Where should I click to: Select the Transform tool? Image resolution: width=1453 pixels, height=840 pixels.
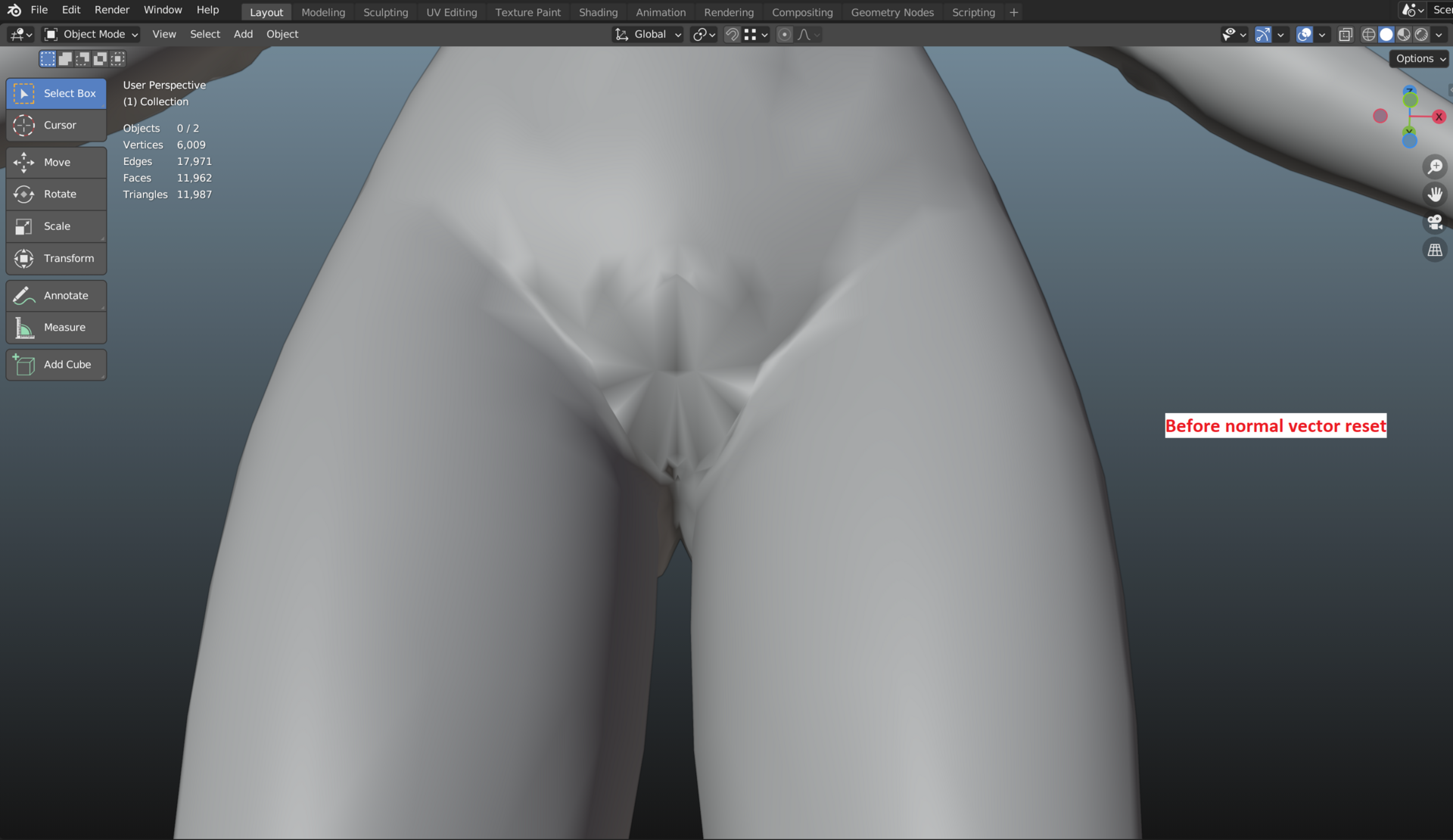[56, 258]
